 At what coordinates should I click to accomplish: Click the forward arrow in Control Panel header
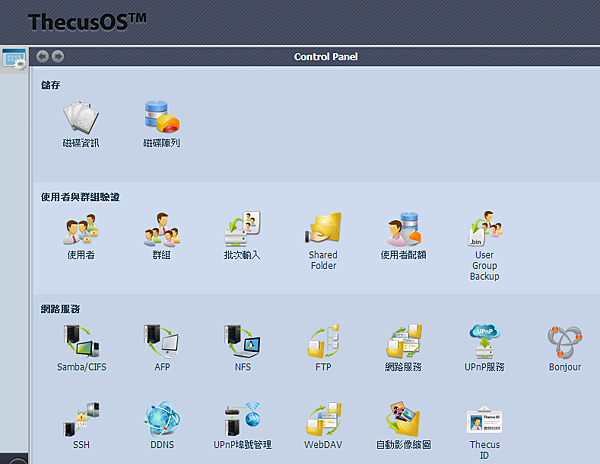pos(58,57)
